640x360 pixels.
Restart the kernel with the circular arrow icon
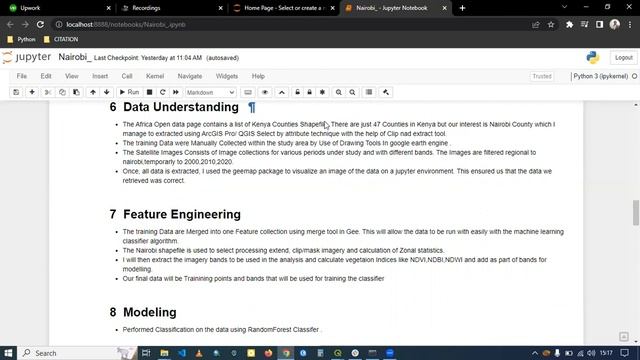coord(162,92)
